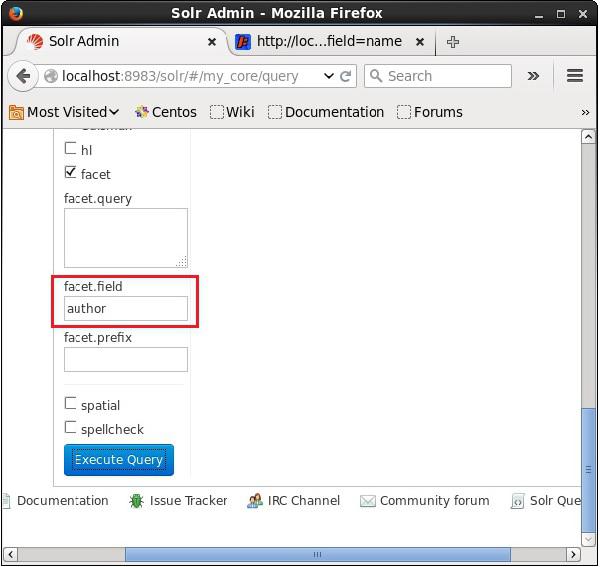600x567 pixels.
Task: Click the Community forum envelope icon
Action: (367, 501)
